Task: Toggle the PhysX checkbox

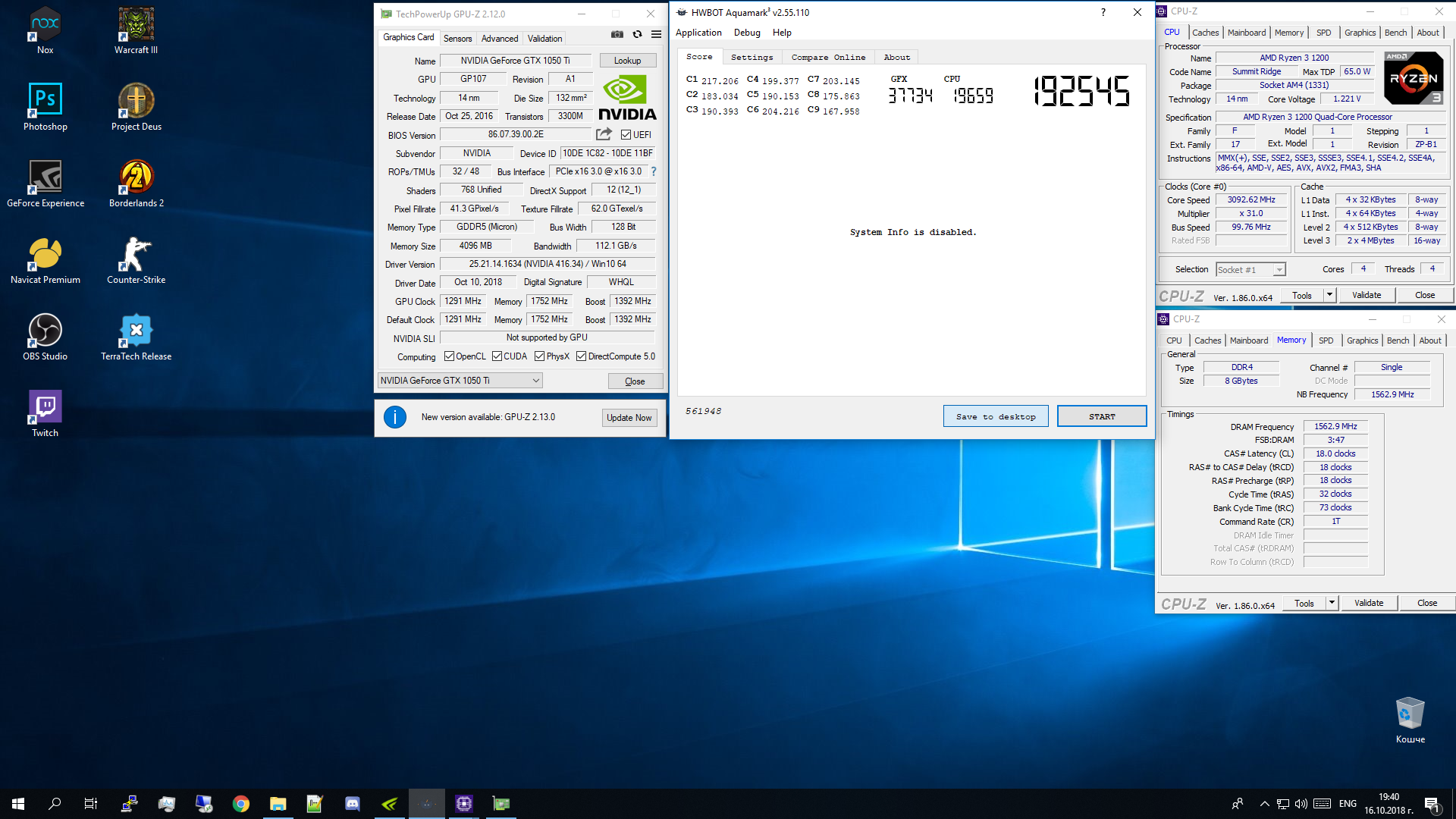Action: click(539, 356)
